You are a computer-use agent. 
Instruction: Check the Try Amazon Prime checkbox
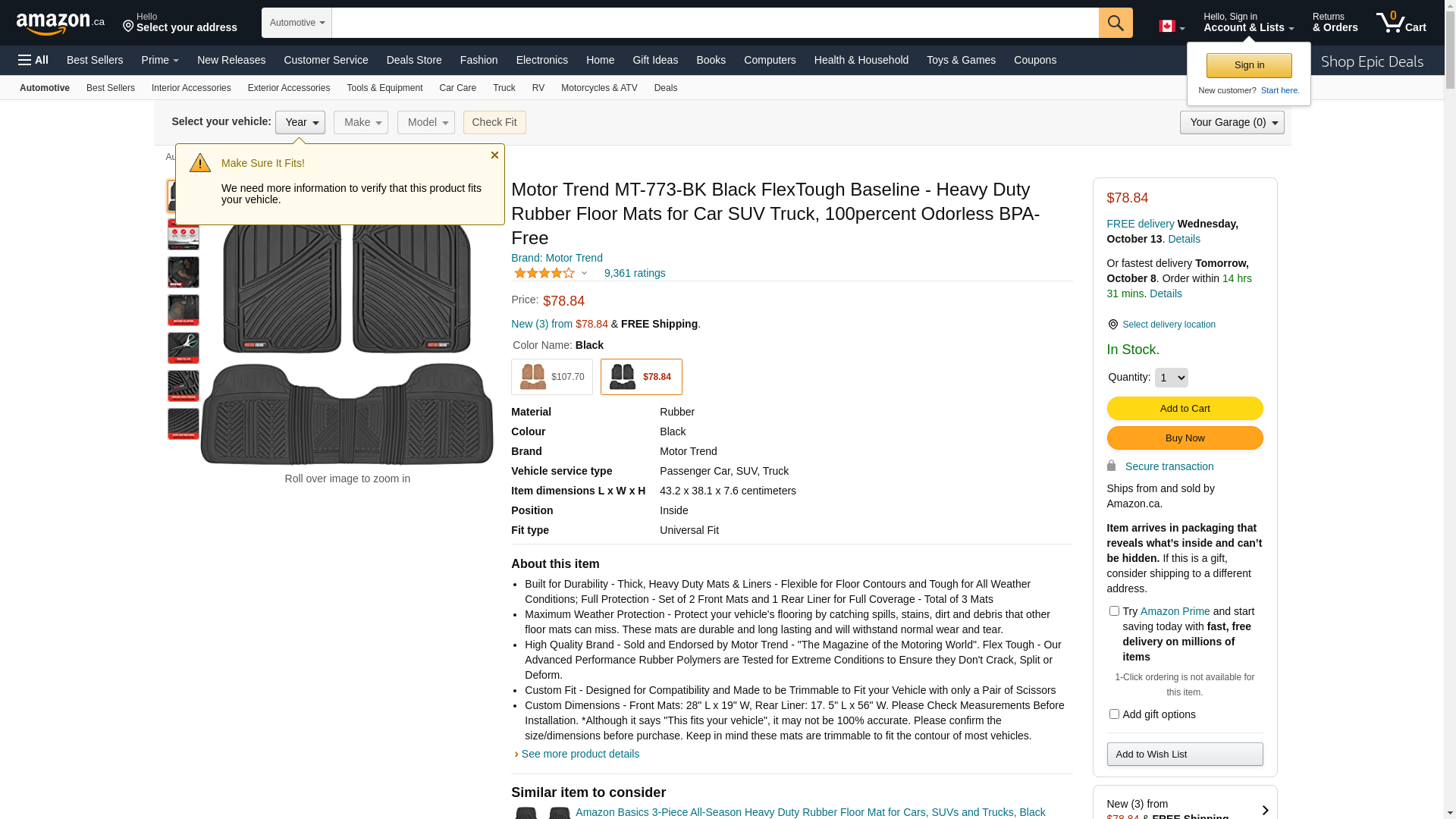1114,611
